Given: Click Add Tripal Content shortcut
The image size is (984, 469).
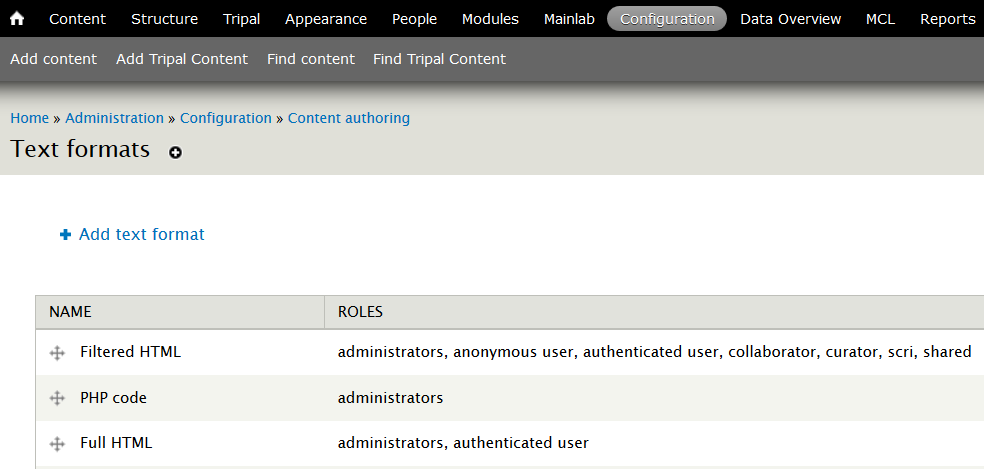Looking at the screenshot, I should coord(182,59).
